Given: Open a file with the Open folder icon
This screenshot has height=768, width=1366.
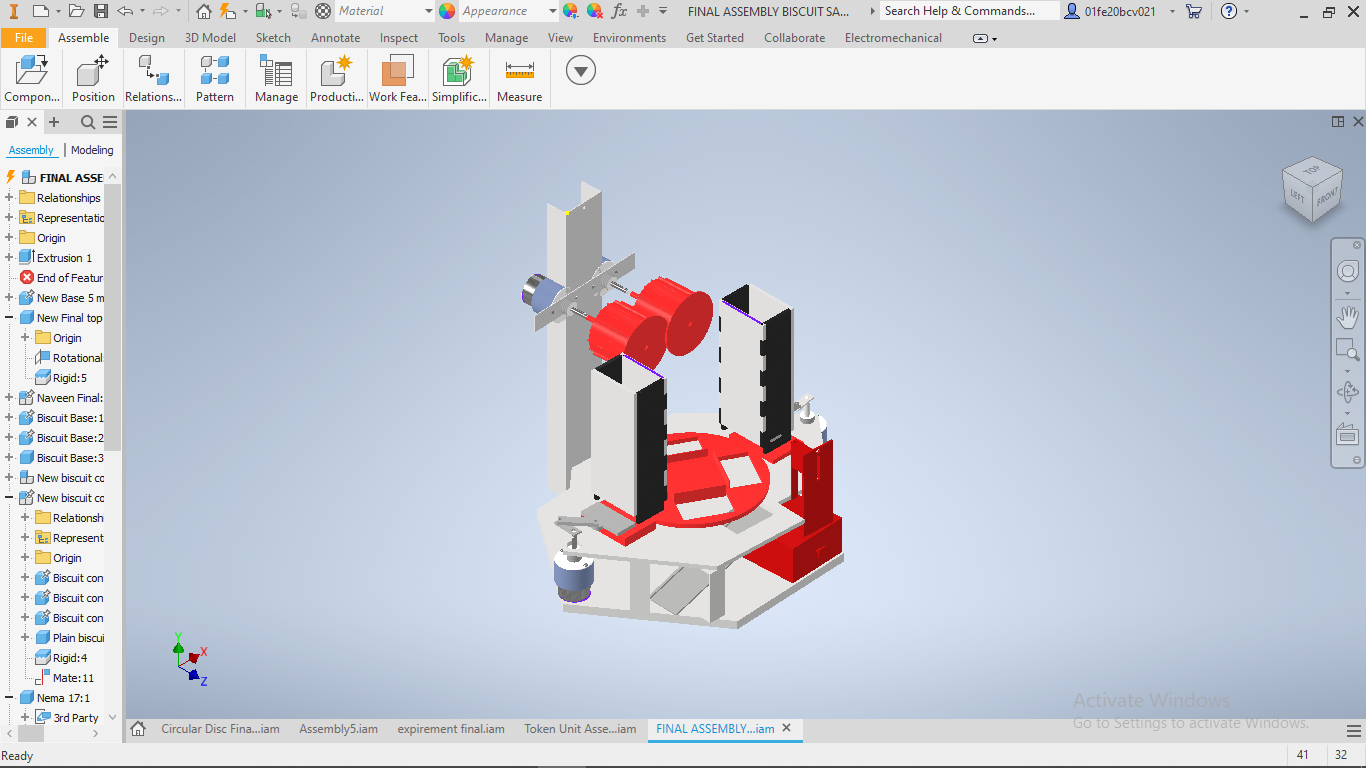Looking at the screenshot, I should [x=77, y=11].
